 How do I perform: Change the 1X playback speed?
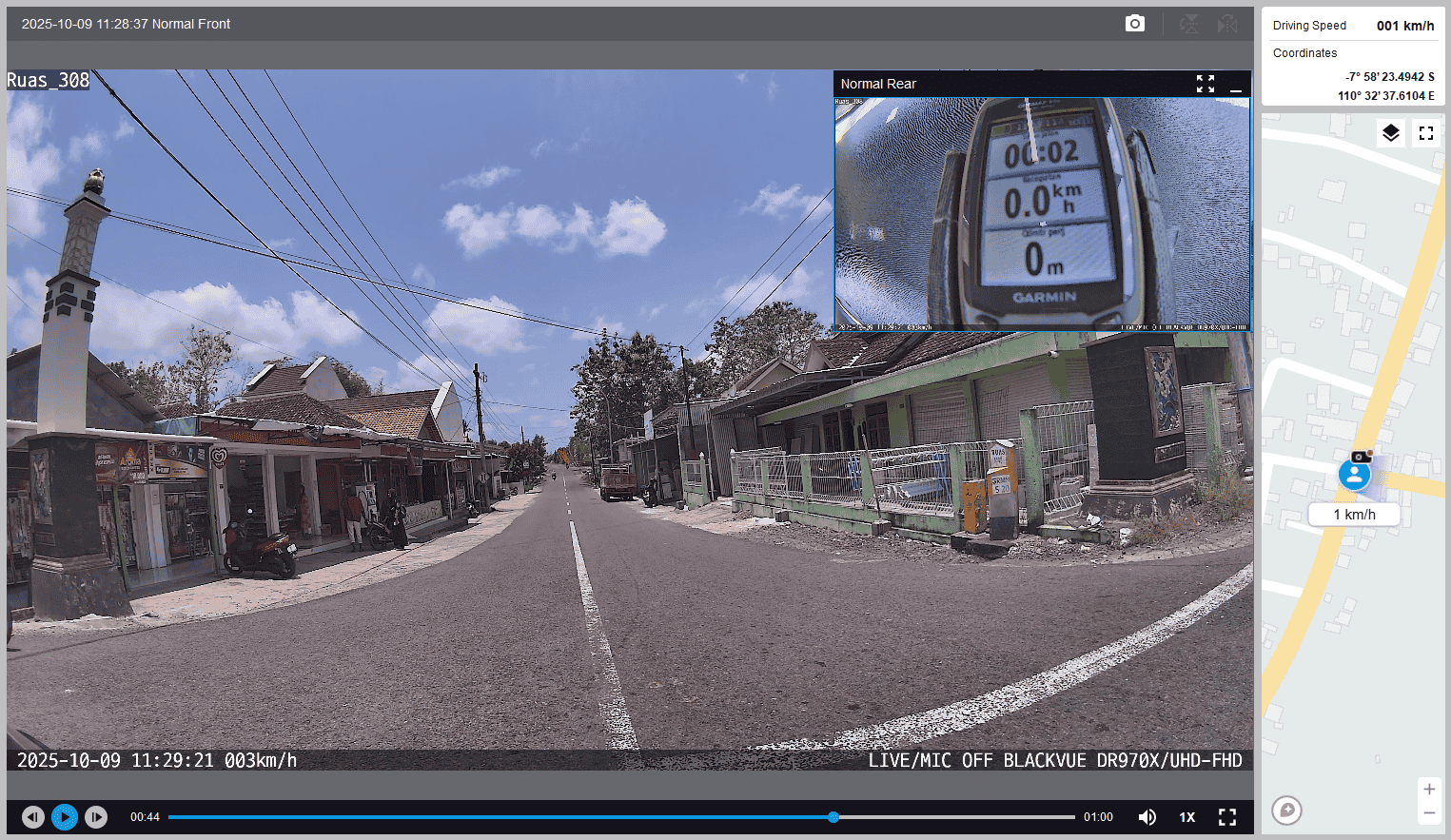[x=1187, y=817]
